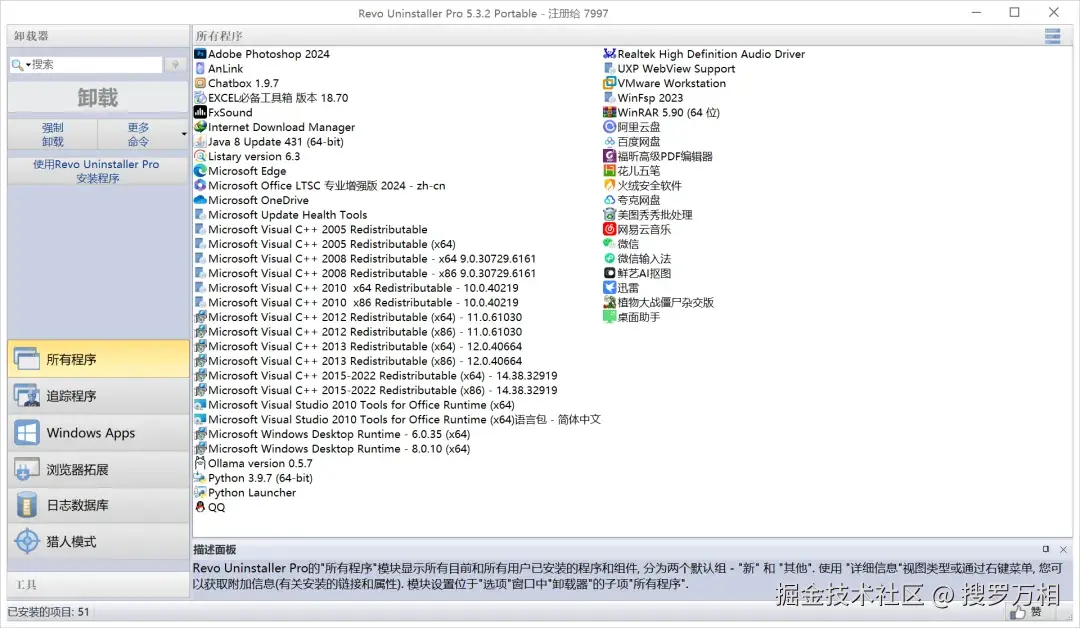This screenshot has height=628, width=1080.
Task: Click 使用Revo Uninstaller Pro安装程序 button
Action: pos(98,171)
